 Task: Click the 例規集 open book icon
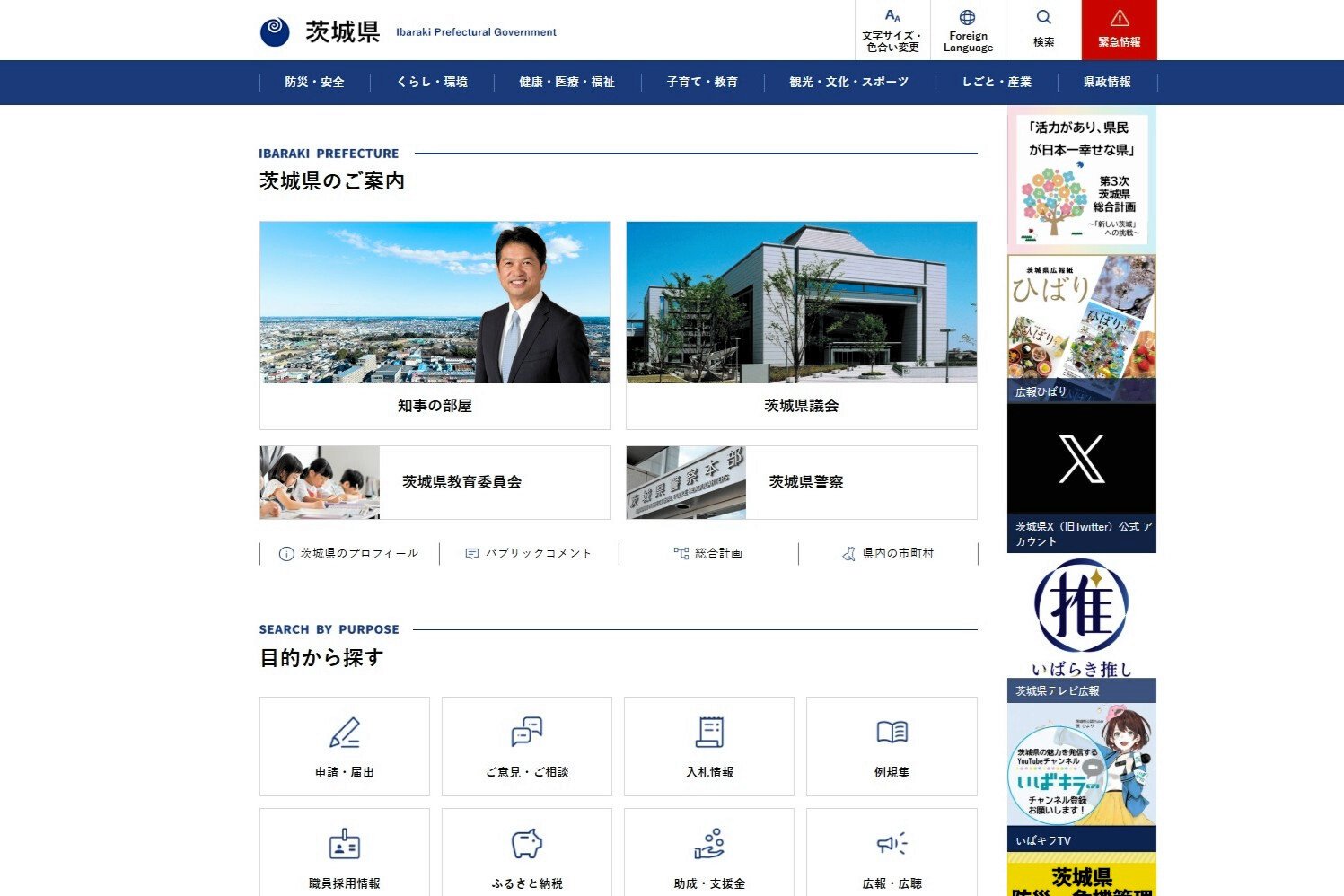tap(892, 733)
